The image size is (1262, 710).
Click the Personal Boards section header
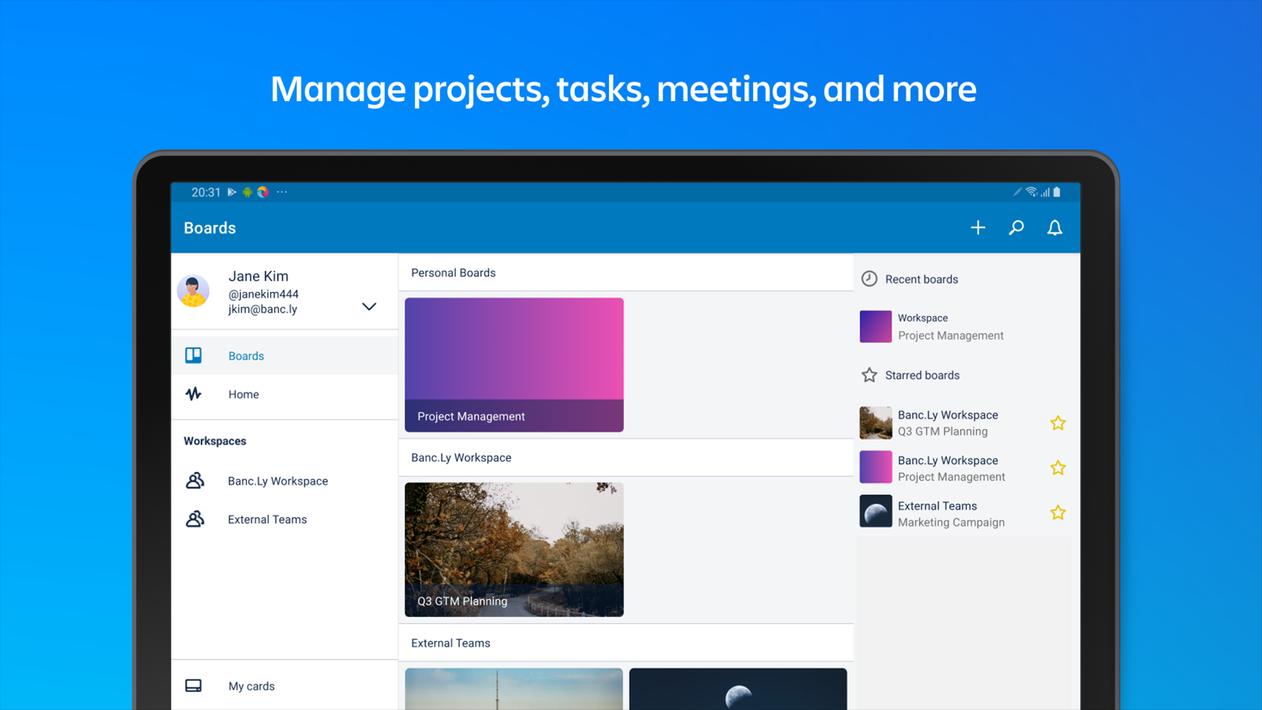click(626, 272)
